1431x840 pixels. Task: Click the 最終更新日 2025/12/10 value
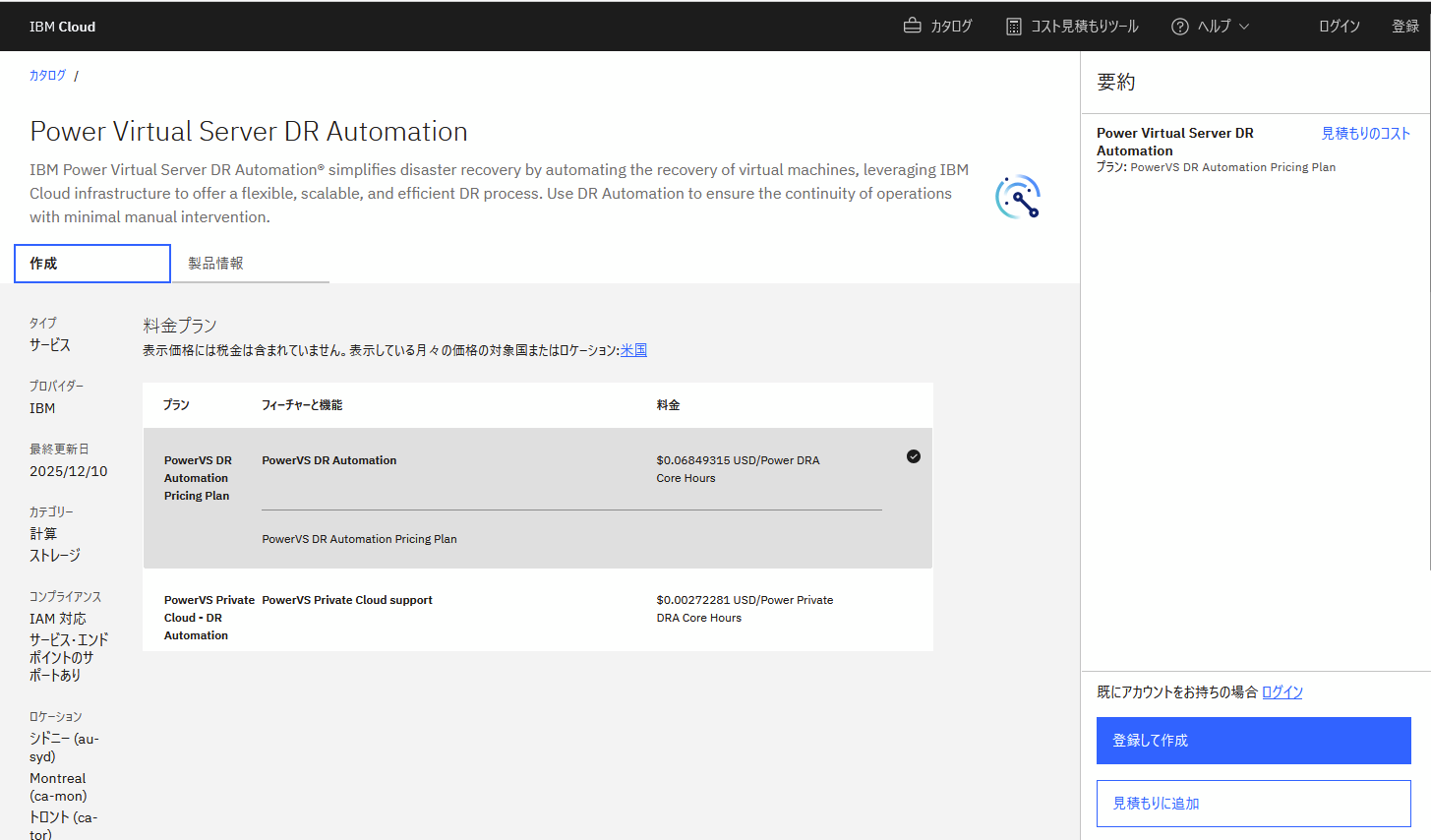69,471
